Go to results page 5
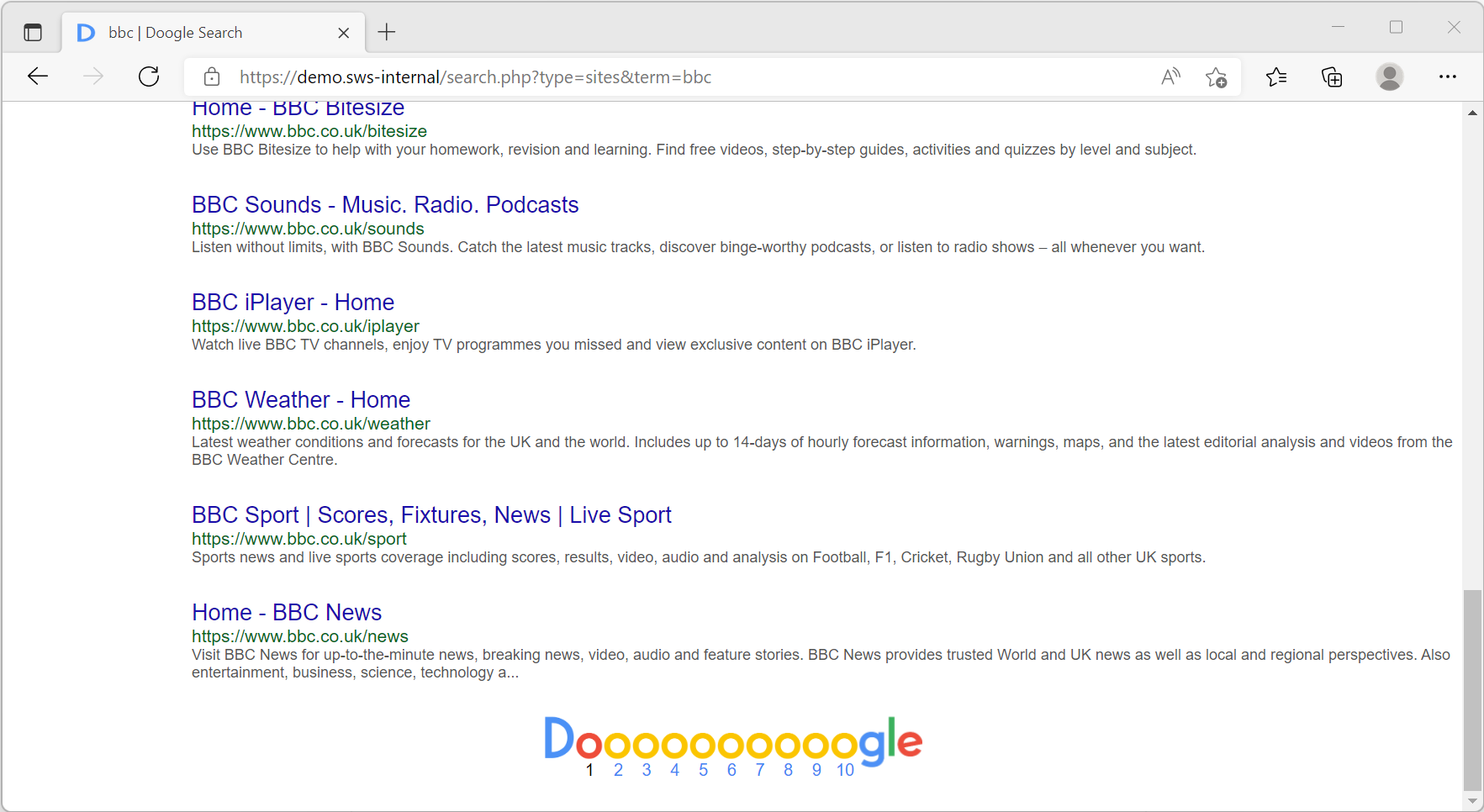This screenshot has width=1484, height=812. tap(703, 770)
